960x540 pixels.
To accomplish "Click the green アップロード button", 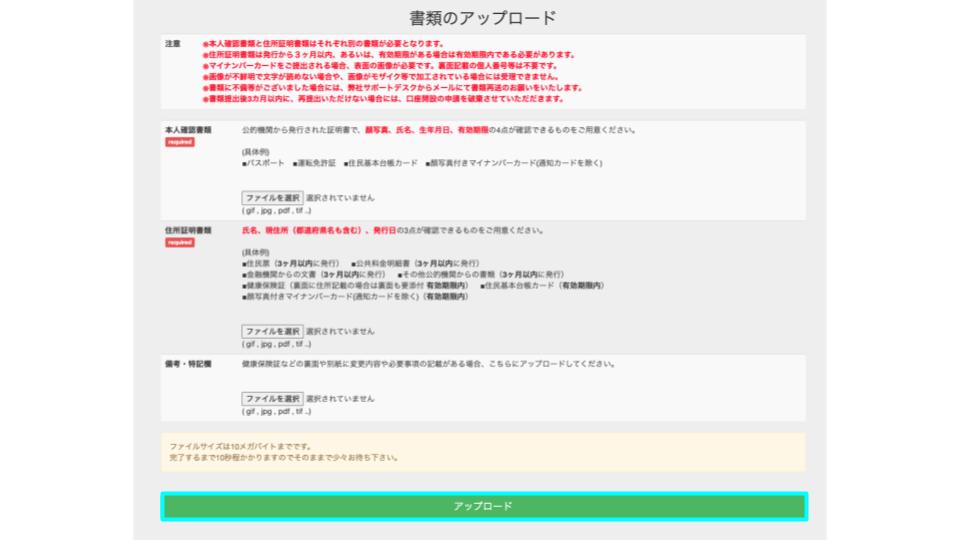I will pyautogui.click(x=483, y=506).
